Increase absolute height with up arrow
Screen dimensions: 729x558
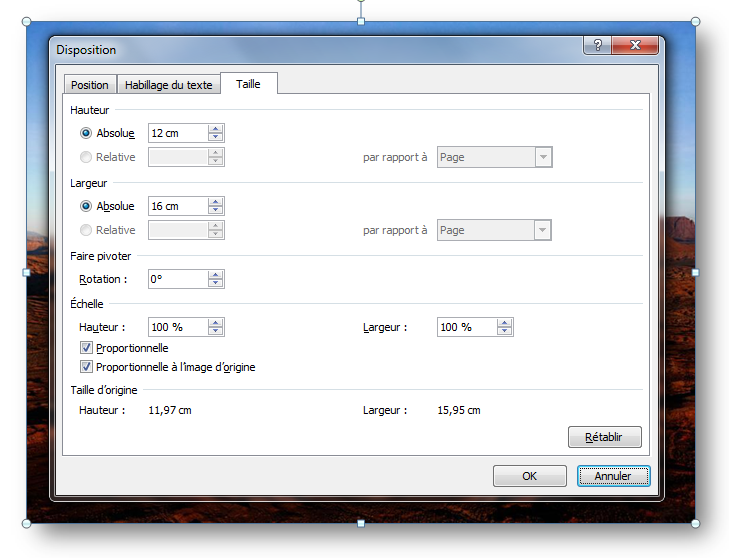215,129
